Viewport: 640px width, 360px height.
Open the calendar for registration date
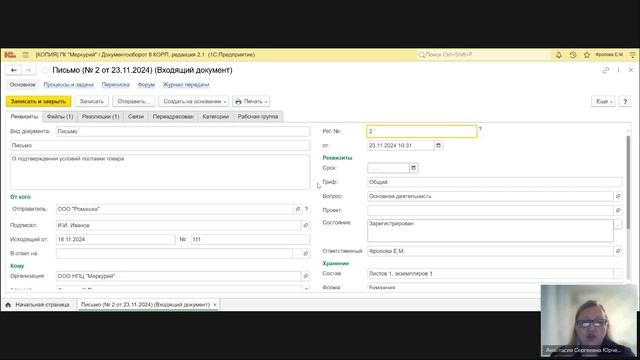pos(438,145)
